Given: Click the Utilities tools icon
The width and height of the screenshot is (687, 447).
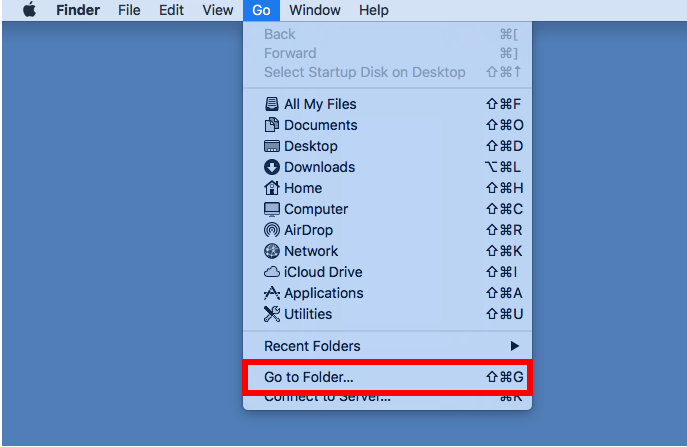Looking at the screenshot, I should pos(272,314).
